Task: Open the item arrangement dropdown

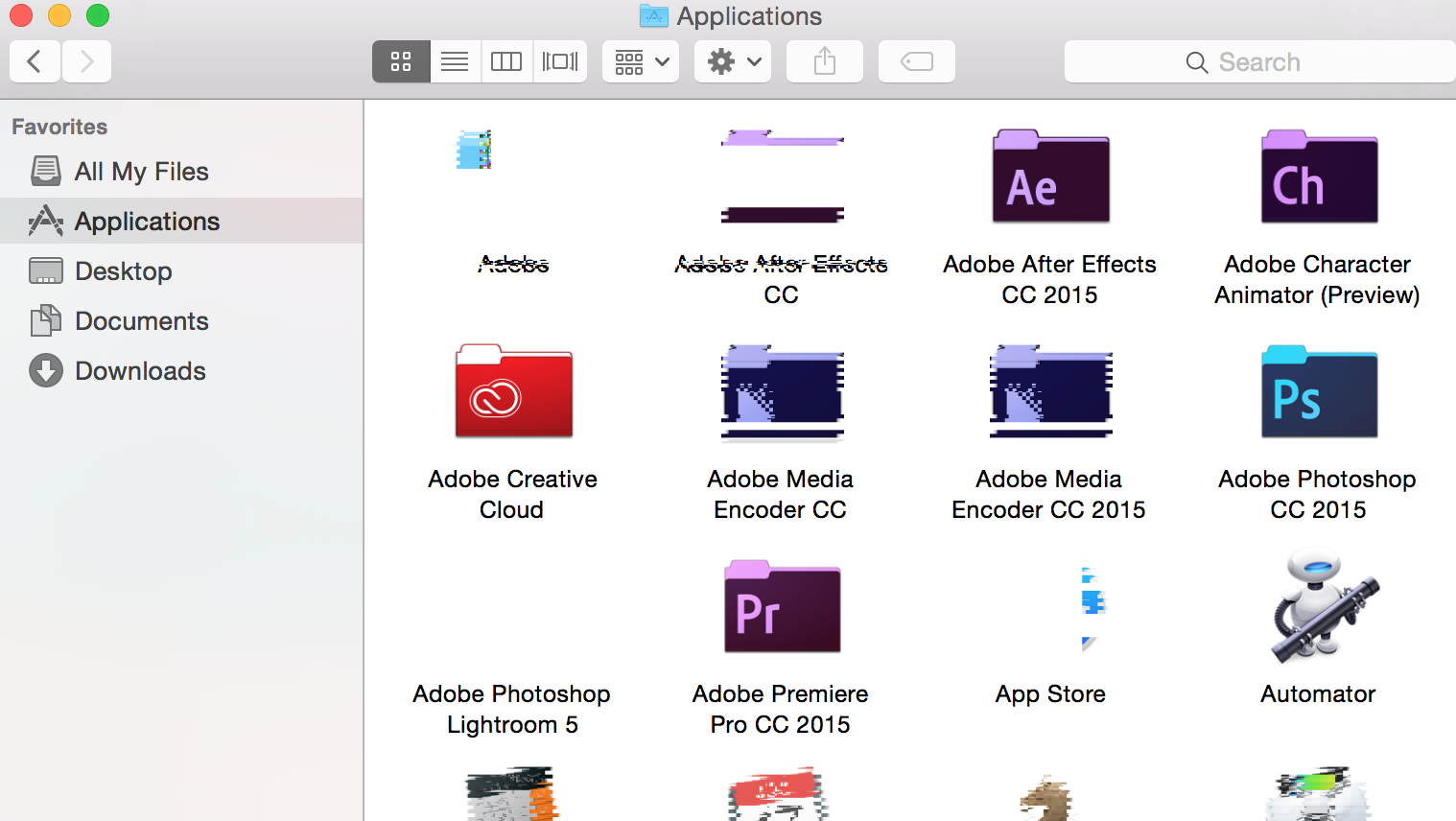Action: coord(641,61)
